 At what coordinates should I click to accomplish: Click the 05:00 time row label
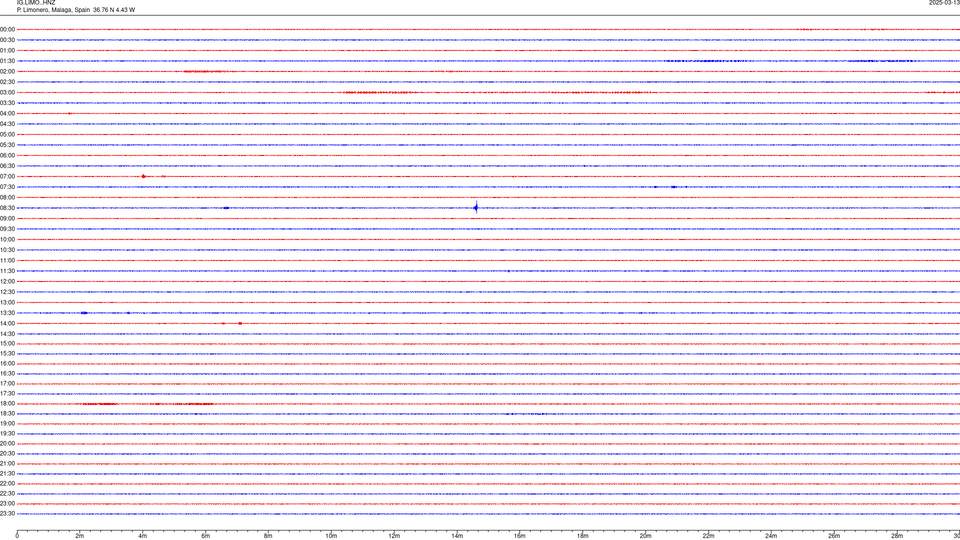(x=7, y=135)
